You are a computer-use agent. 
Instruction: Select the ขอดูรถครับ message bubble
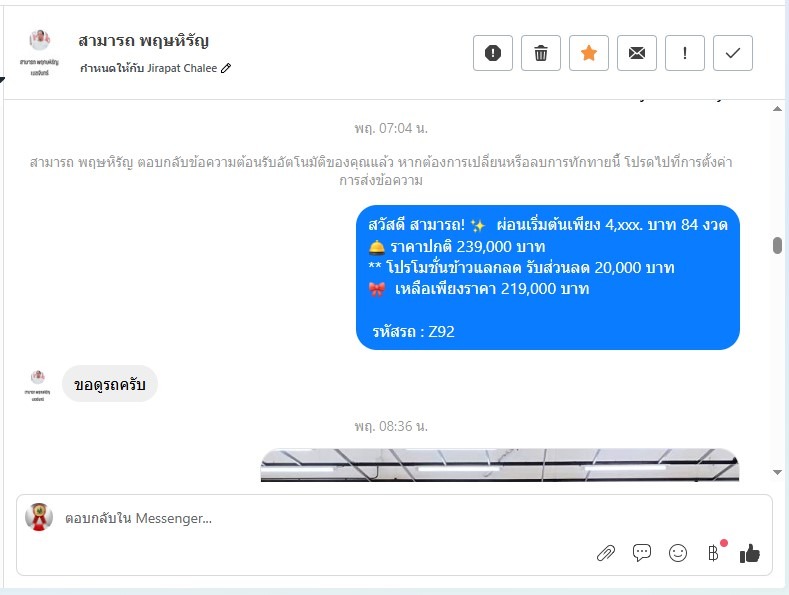tap(110, 384)
